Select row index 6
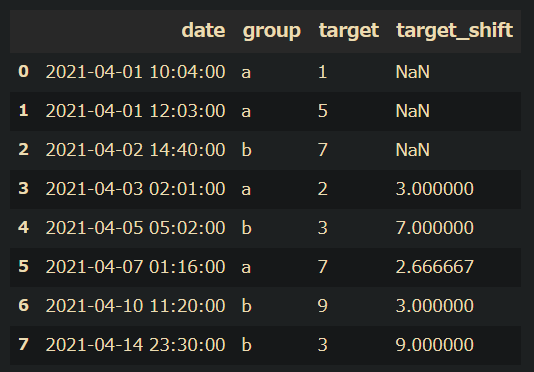534x372 pixels. click(x=23, y=305)
